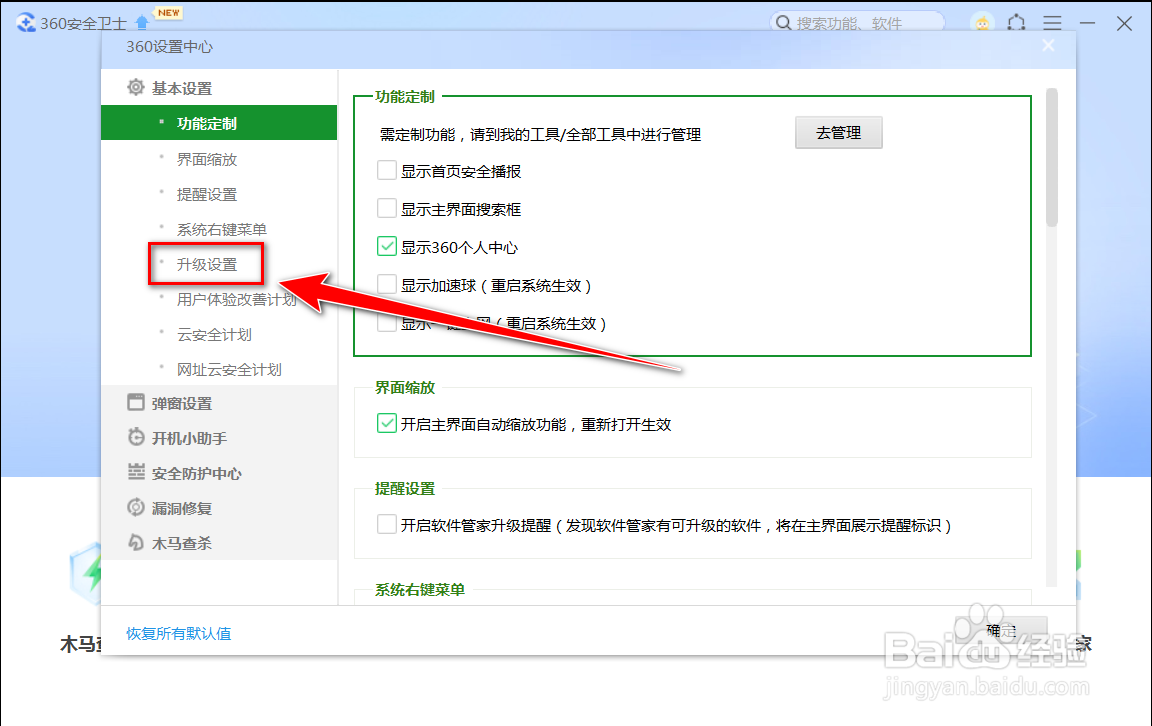Click the search box 搜索功能、软件
This screenshot has height=726, width=1152.
coord(857,23)
